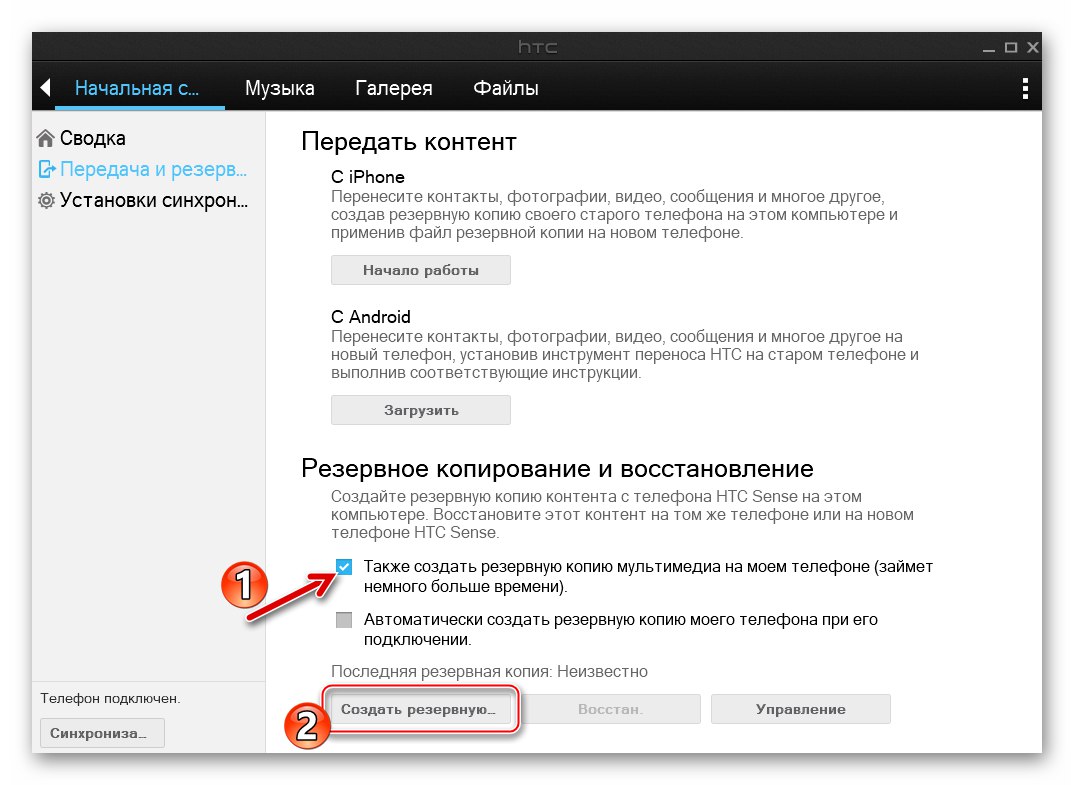Open the three-dot overflow menu
Image resolution: width=1074 pixels, height=785 pixels.
(1025, 88)
